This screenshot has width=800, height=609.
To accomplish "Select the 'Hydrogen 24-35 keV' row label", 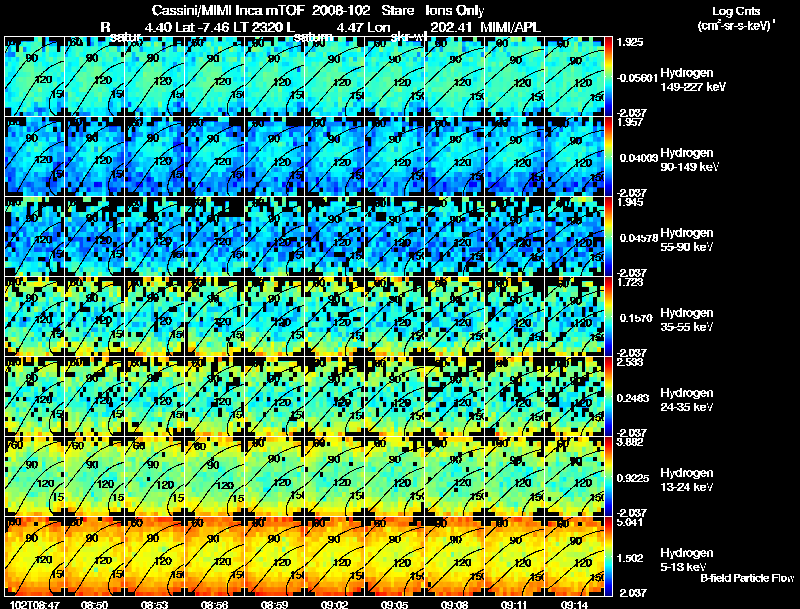I will coord(687,400).
